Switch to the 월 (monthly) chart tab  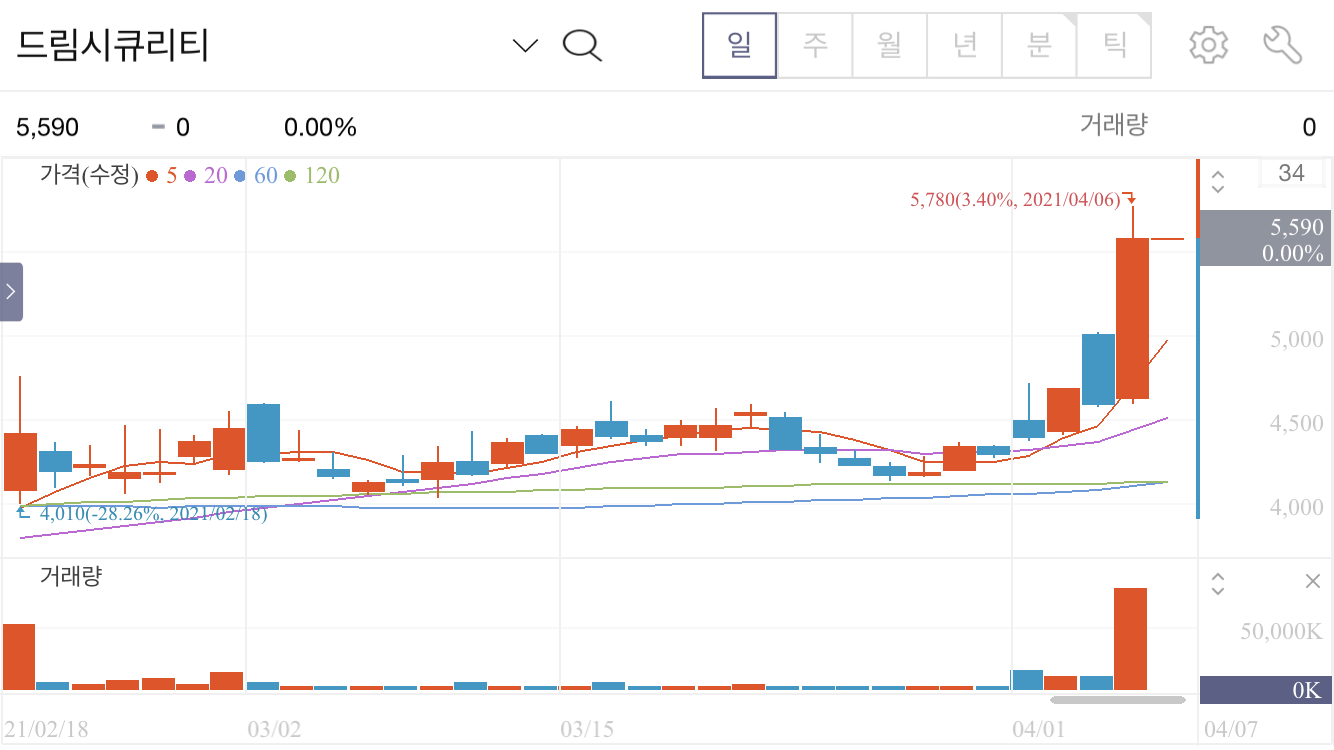pos(890,45)
